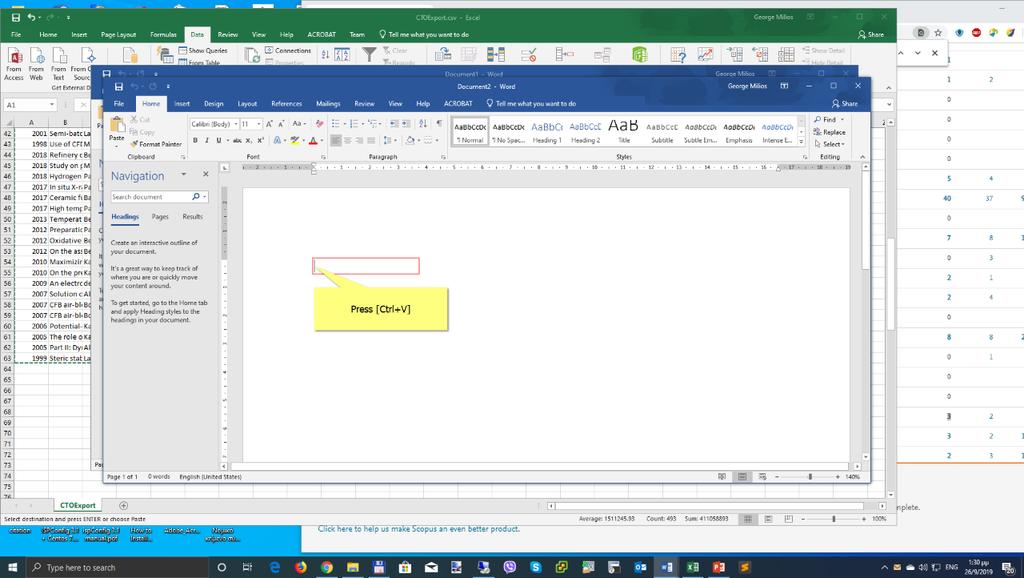Open Word's Insert tab
The width and height of the screenshot is (1024, 578).
(x=182, y=103)
